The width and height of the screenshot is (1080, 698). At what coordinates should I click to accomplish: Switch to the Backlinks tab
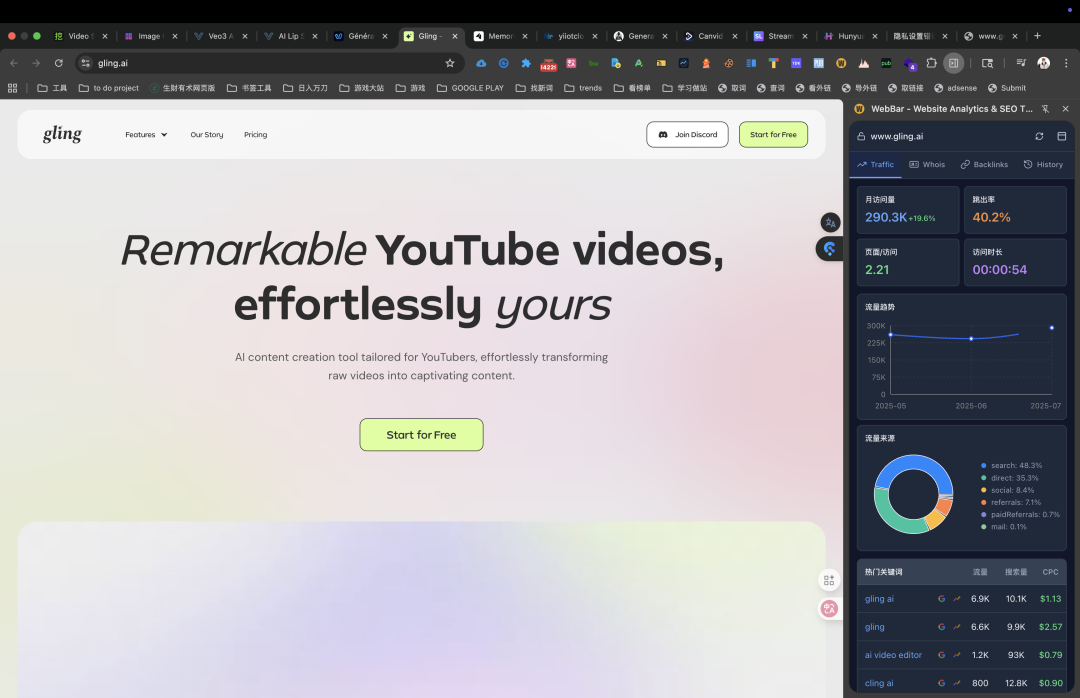click(984, 165)
